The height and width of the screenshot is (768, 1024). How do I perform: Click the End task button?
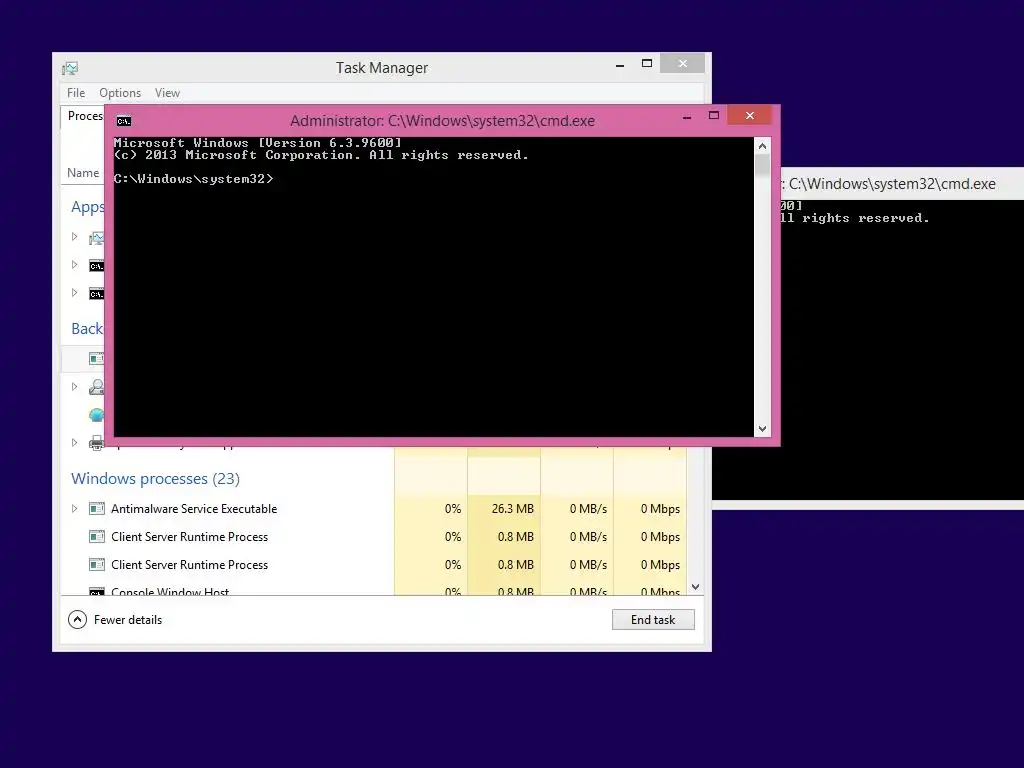click(x=653, y=620)
